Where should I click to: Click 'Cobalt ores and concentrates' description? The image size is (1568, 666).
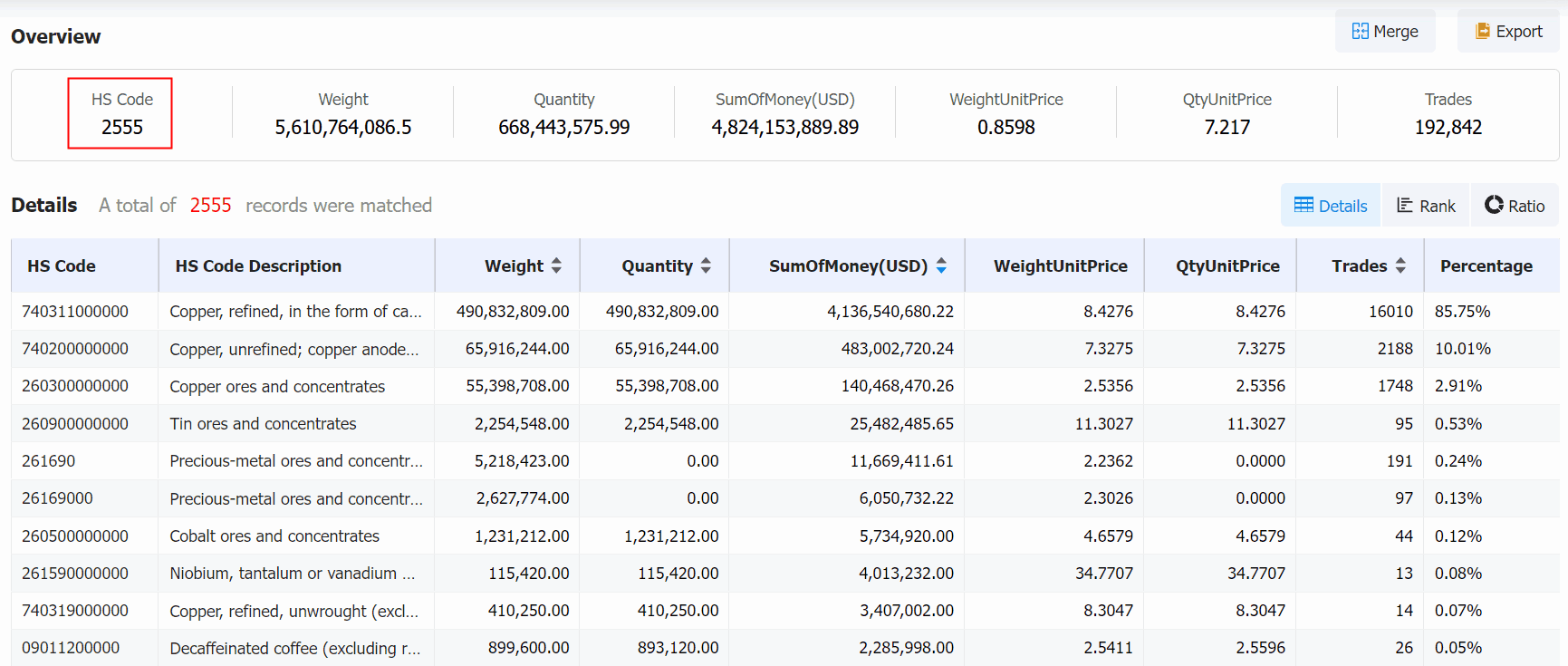[274, 536]
